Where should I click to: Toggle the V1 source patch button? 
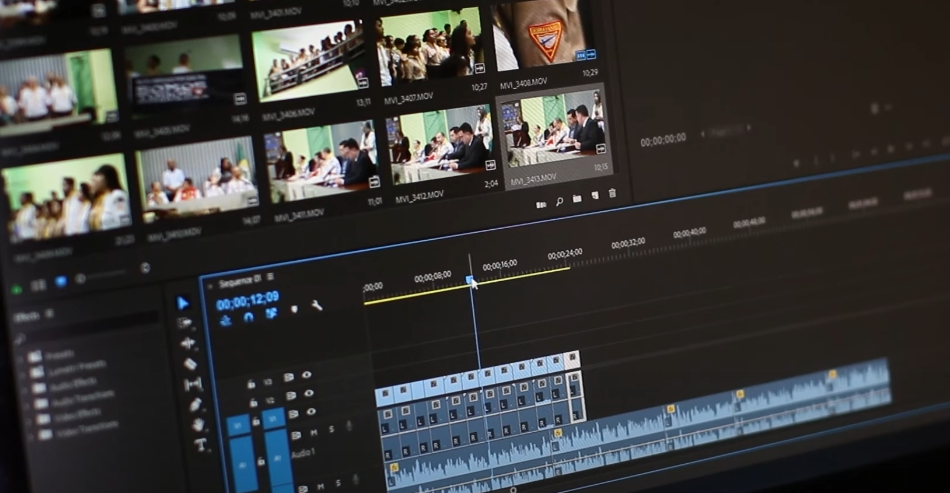[x=238, y=425]
